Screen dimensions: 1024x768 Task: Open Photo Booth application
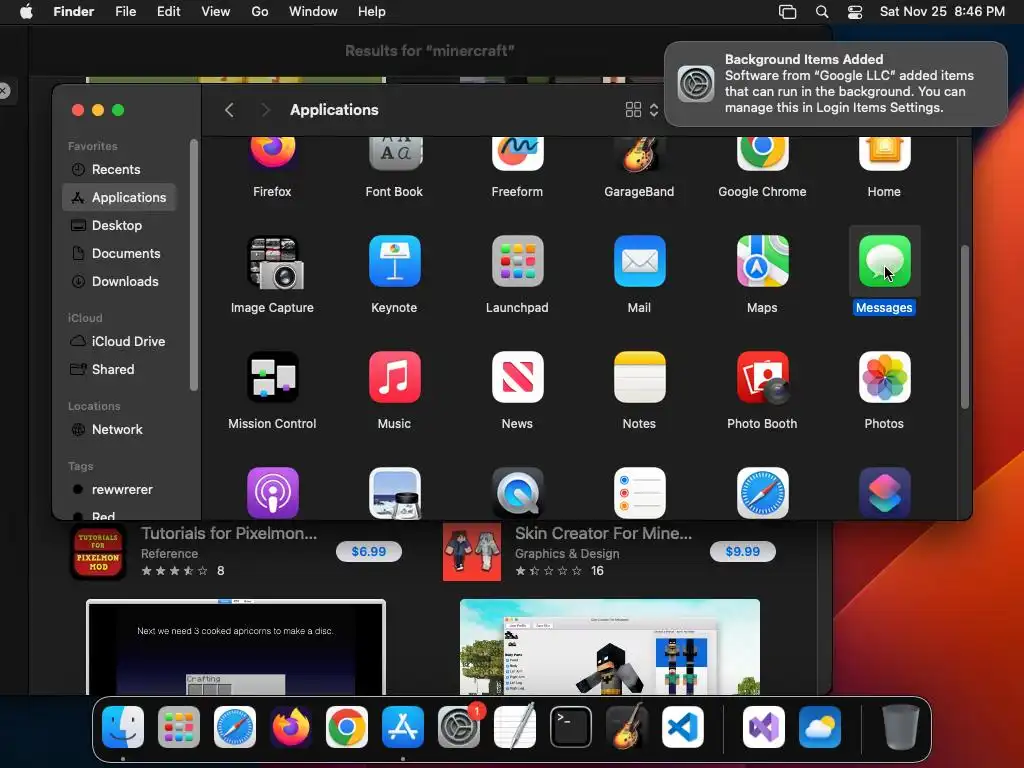tap(762, 377)
